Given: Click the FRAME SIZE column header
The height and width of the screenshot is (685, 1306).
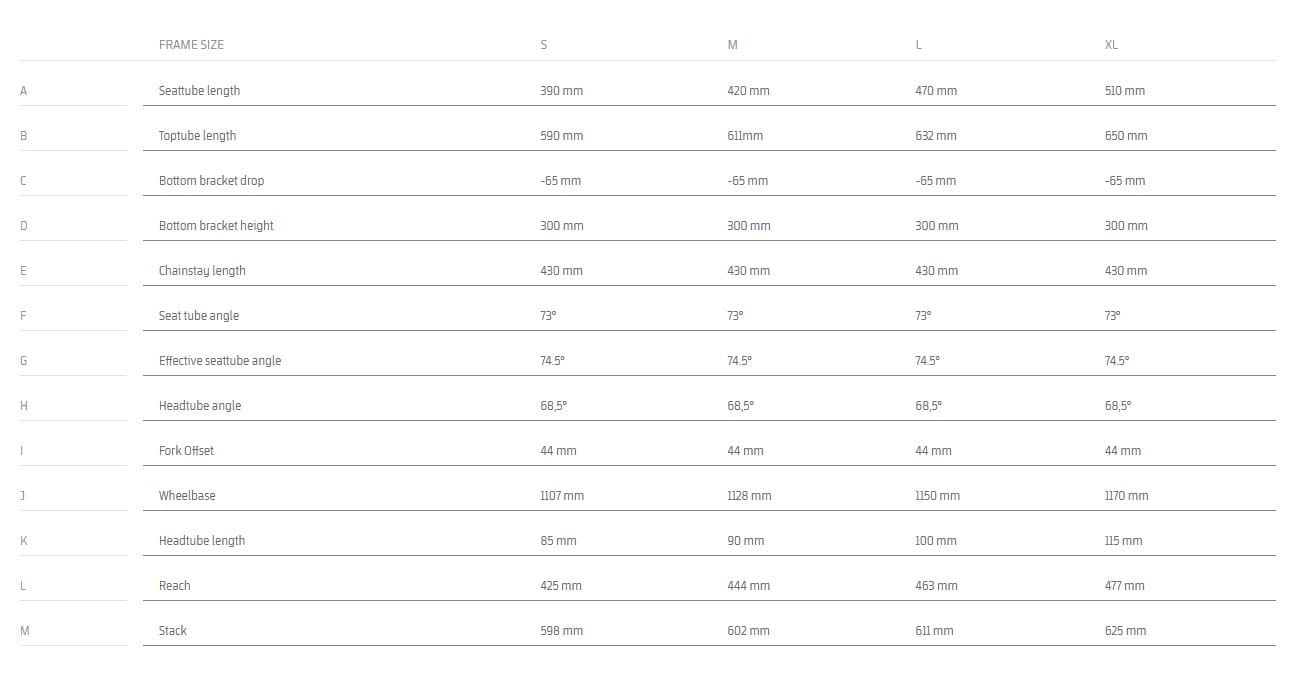Looking at the screenshot, I should tap(191, 45).
